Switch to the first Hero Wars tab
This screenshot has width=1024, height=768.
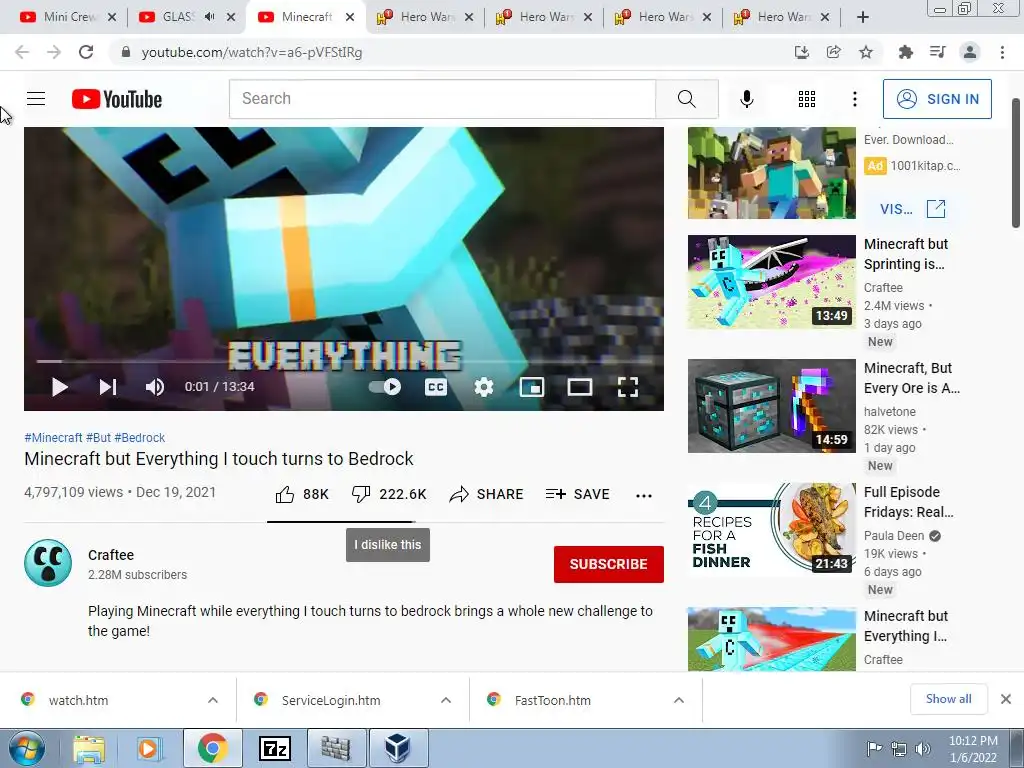tap(426, 17)
